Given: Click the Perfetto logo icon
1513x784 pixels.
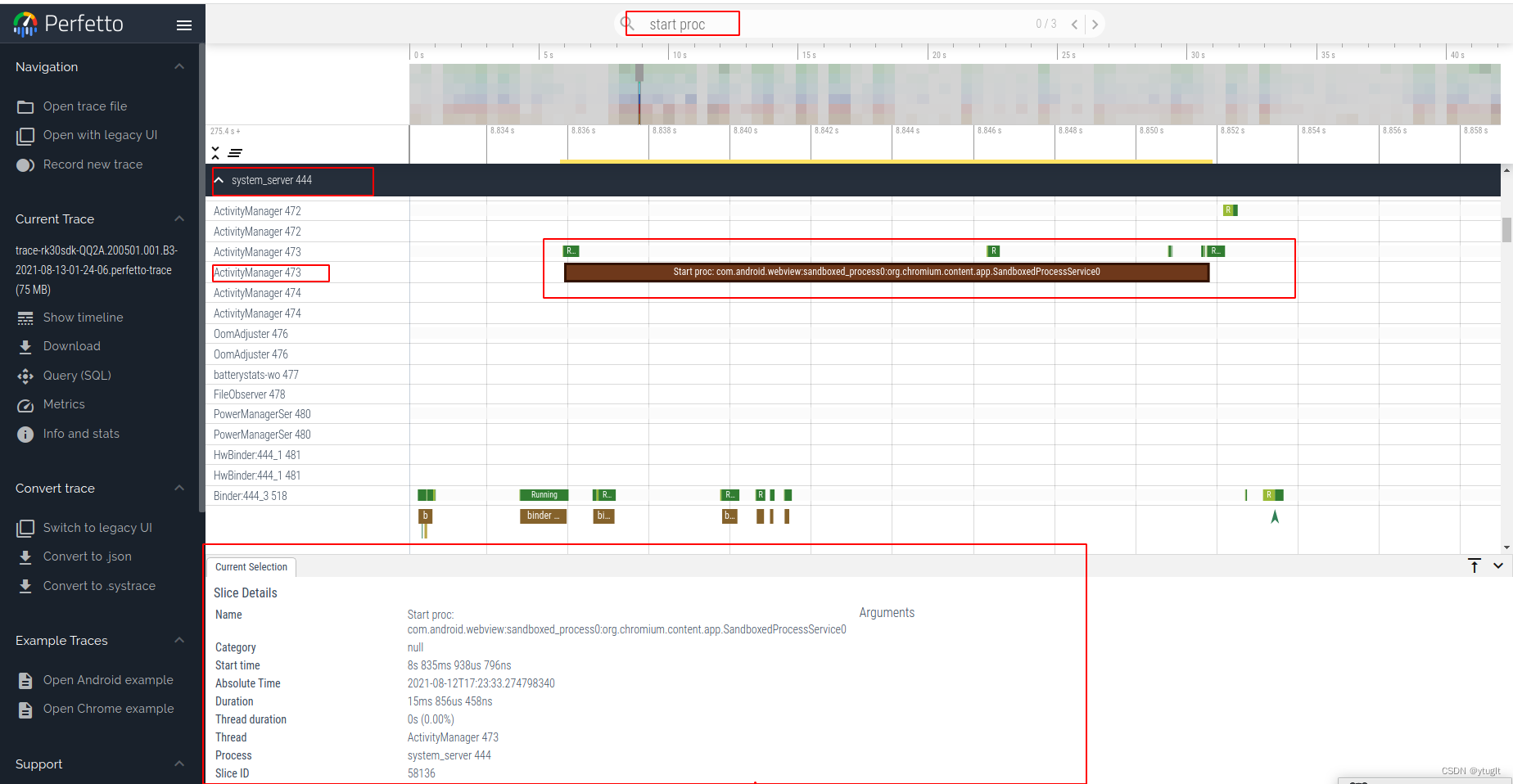Looking at the screenshot, I should (x=25, y=25).
